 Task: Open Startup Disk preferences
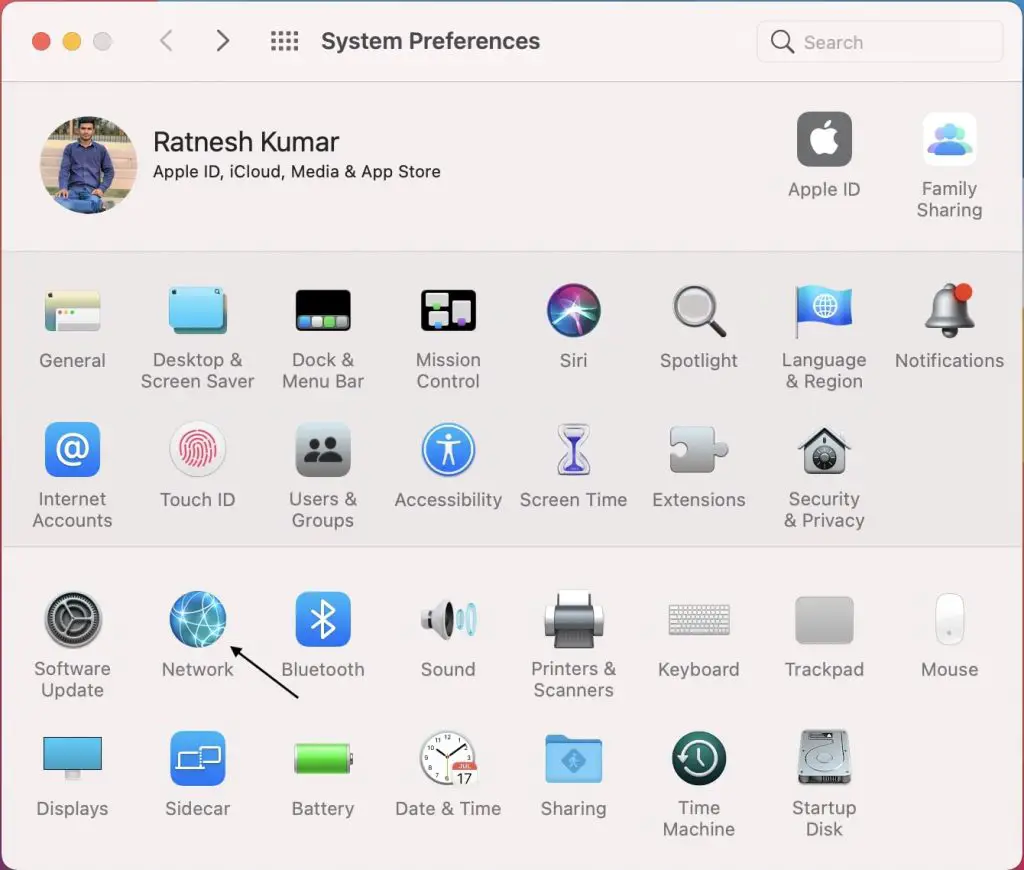click(x=824, y=758)
